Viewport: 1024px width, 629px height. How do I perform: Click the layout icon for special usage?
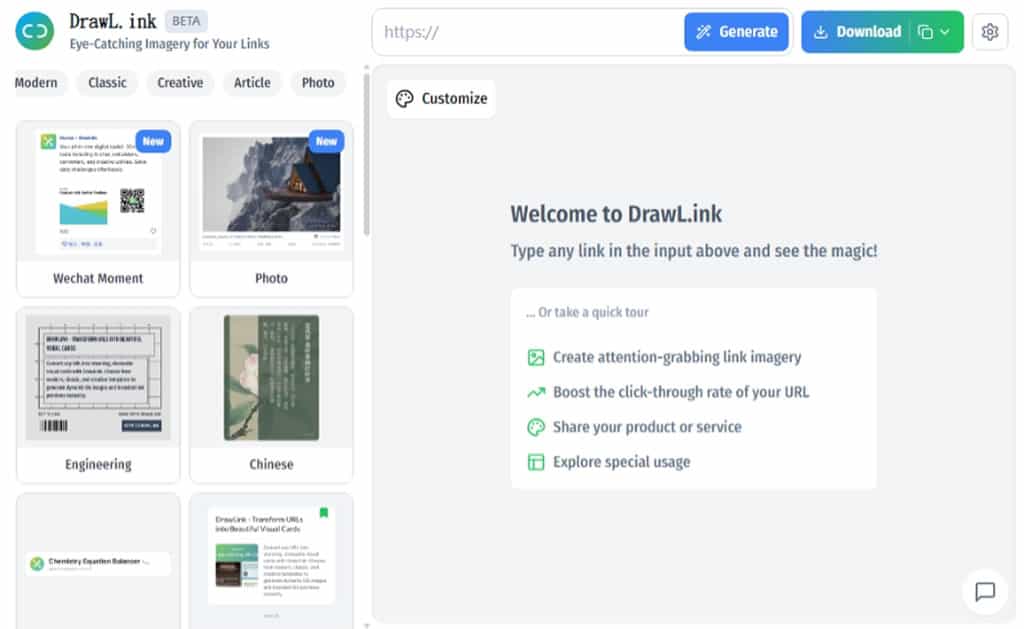pyautogui.click(x=536, y=462)
